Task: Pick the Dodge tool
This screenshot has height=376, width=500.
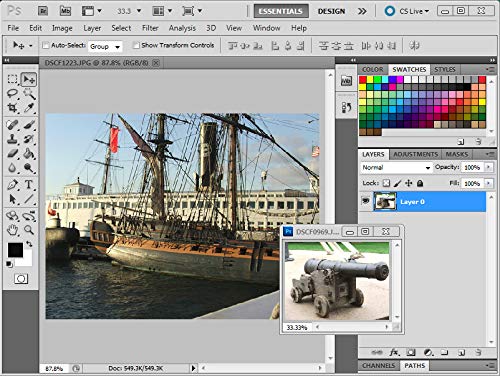Action: (29, 168)
